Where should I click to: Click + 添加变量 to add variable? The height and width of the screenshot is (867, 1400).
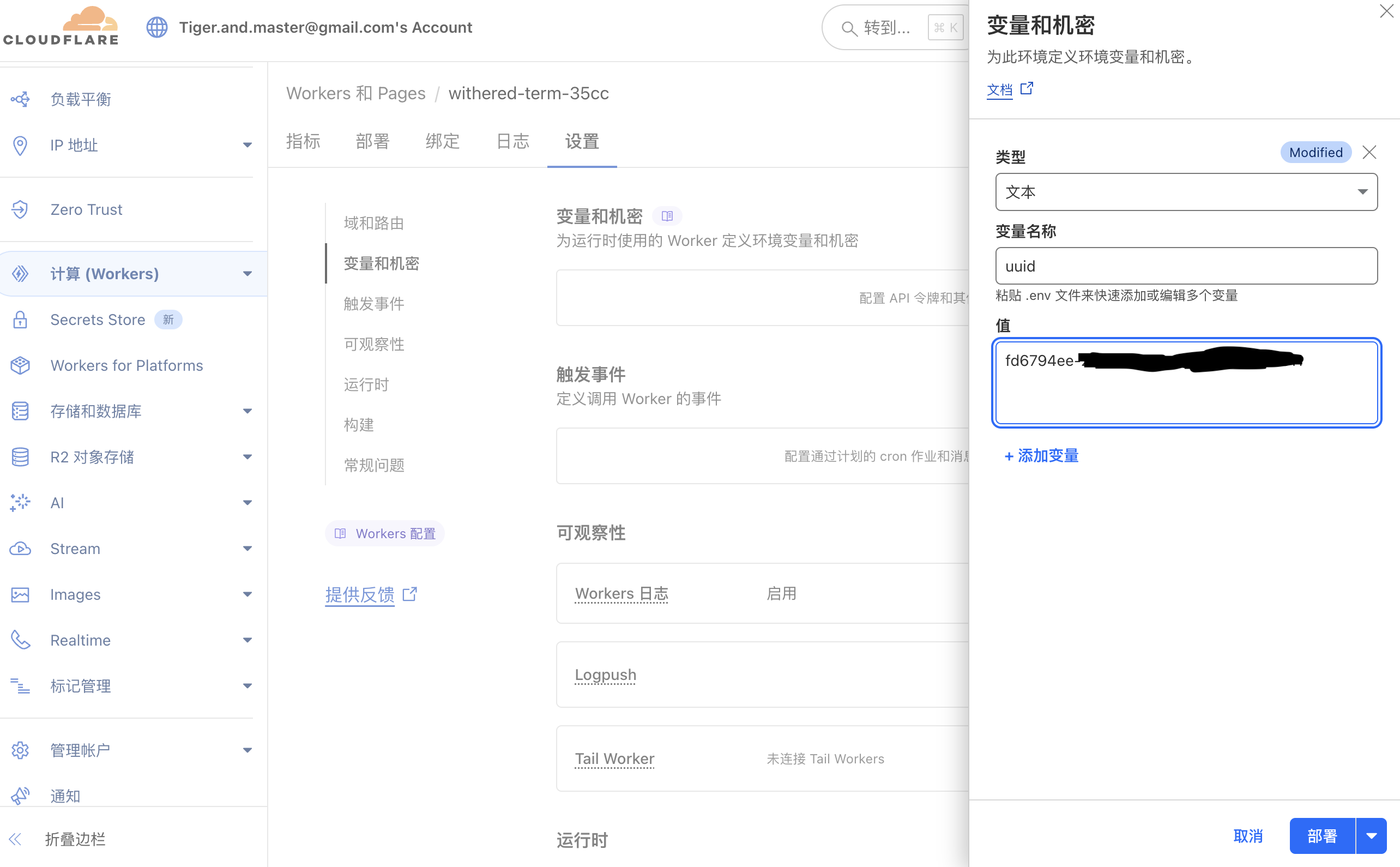coord(1042,456)
